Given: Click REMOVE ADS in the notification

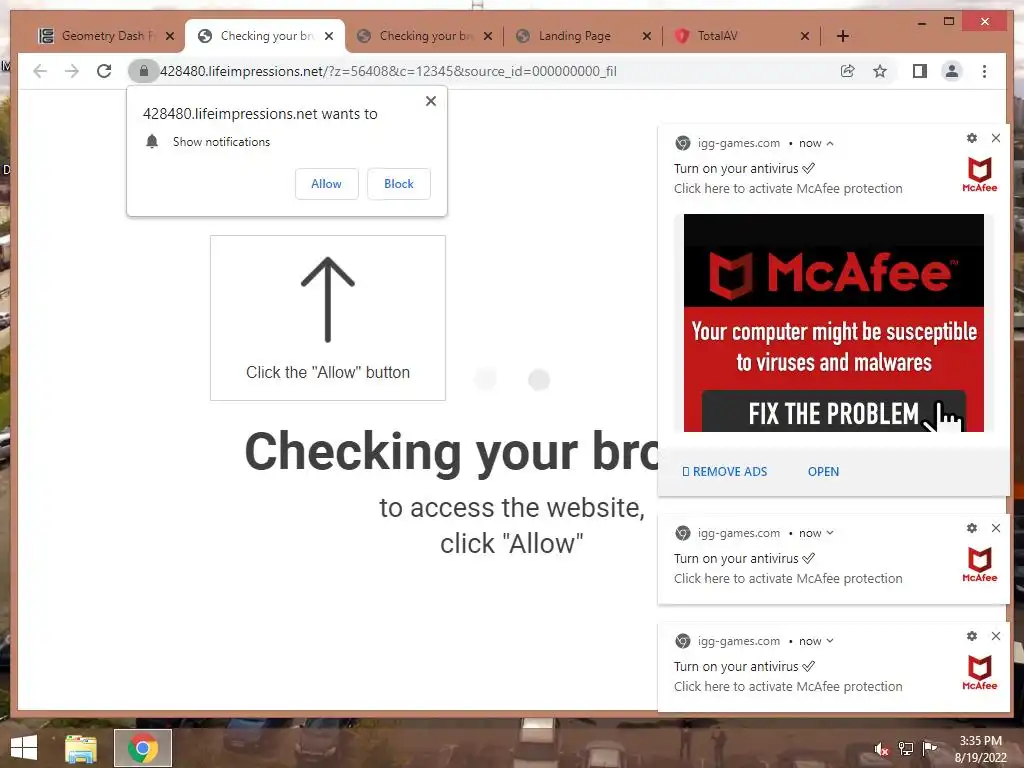Looking at the screenshot, I should click(x=725, y=472).
